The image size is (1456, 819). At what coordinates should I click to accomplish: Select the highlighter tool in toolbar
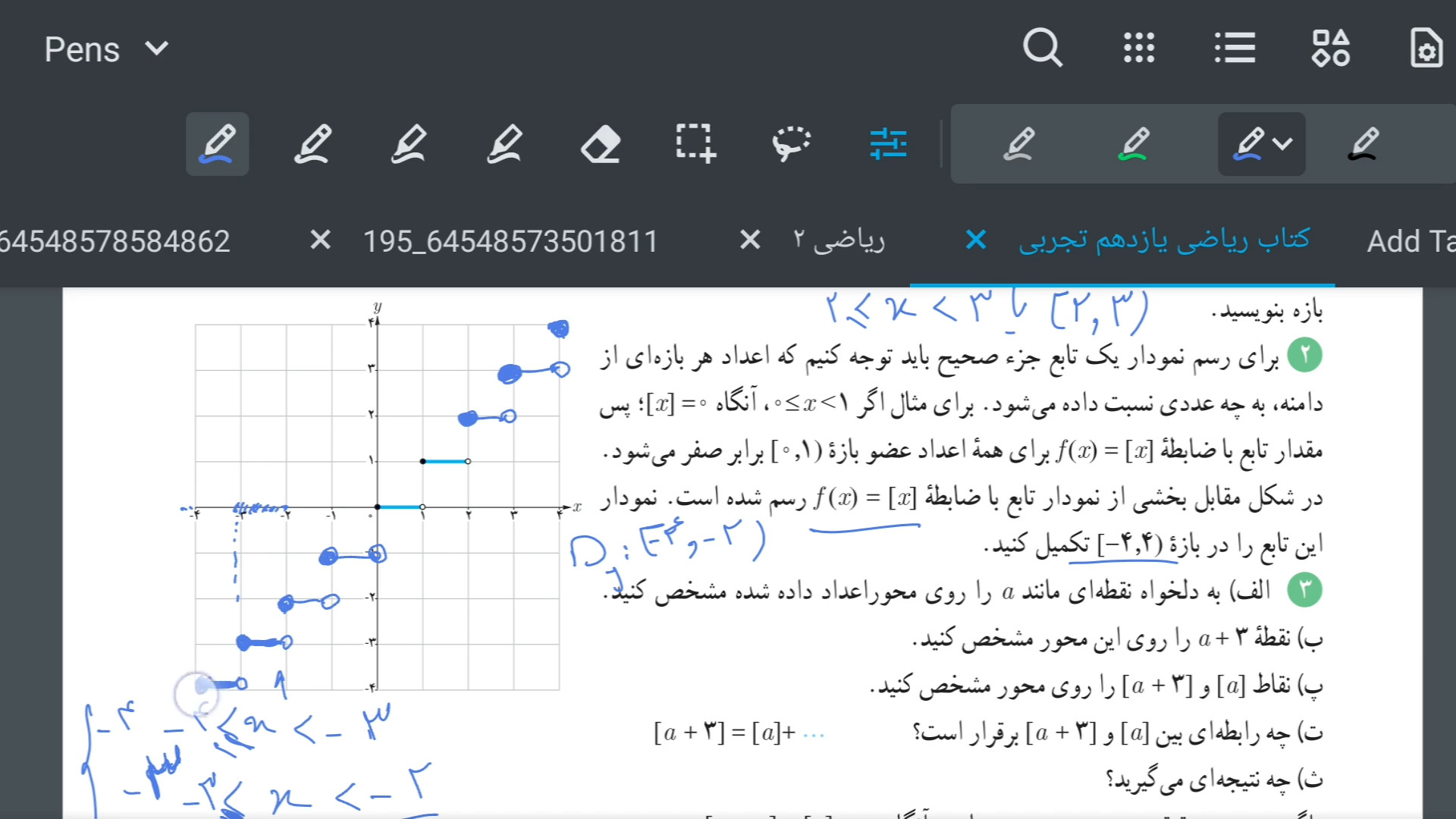click(x=409, y=143)
